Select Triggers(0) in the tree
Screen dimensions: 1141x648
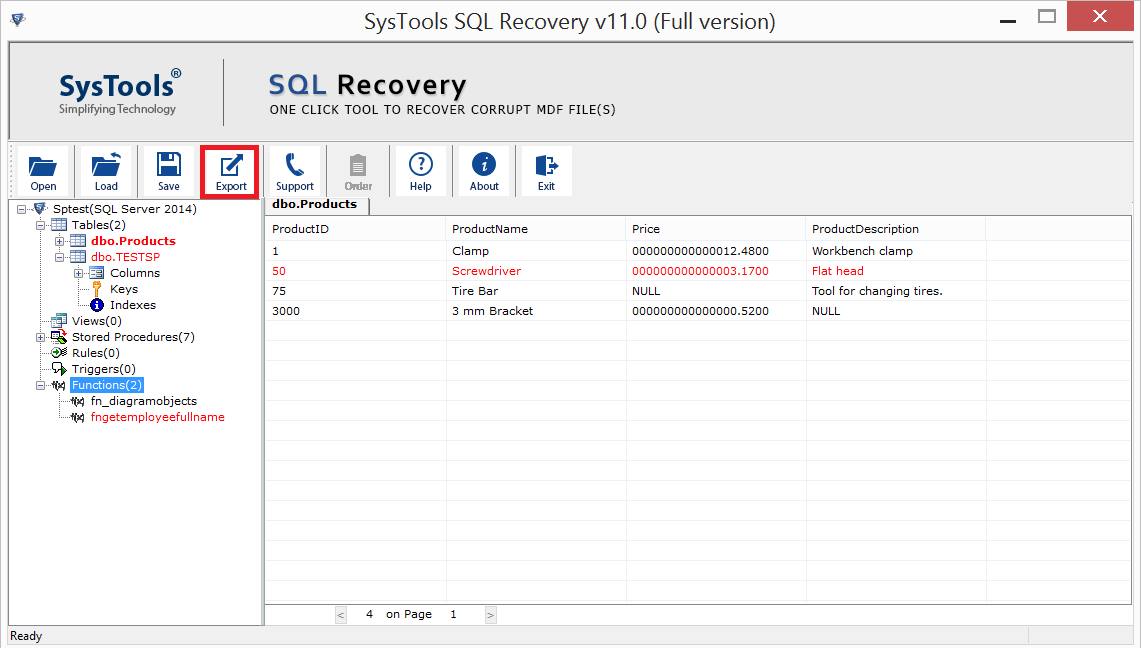tap(103, 369)
